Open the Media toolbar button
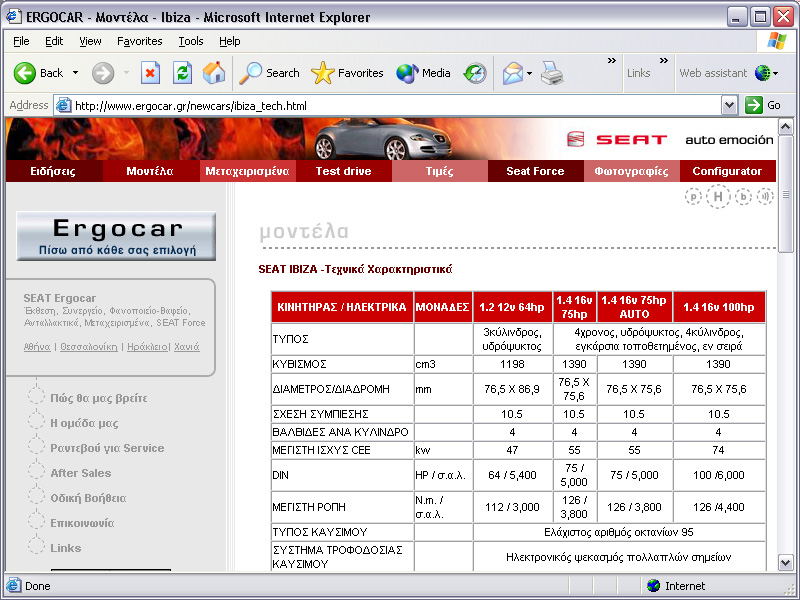This screenshot has height=600, width=800. 423,73
